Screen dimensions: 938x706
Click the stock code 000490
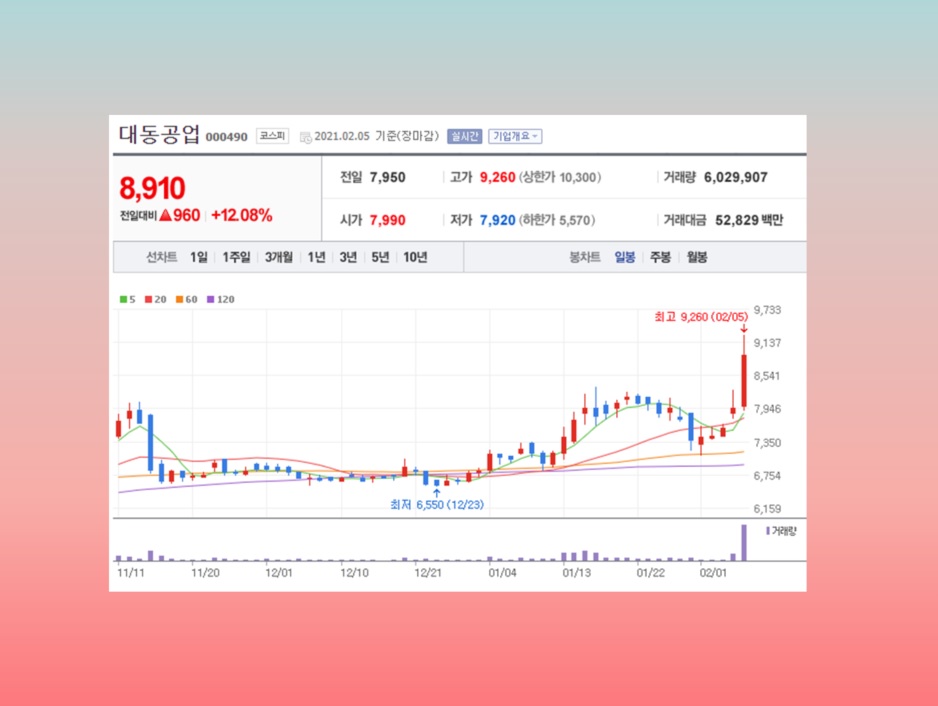coord(227,137)
